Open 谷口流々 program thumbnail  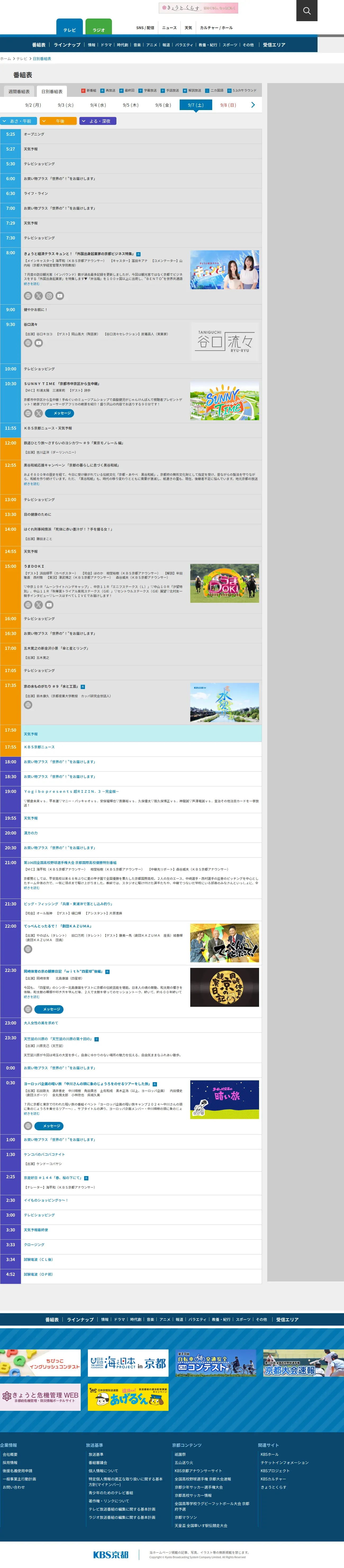tap(224, 342)
